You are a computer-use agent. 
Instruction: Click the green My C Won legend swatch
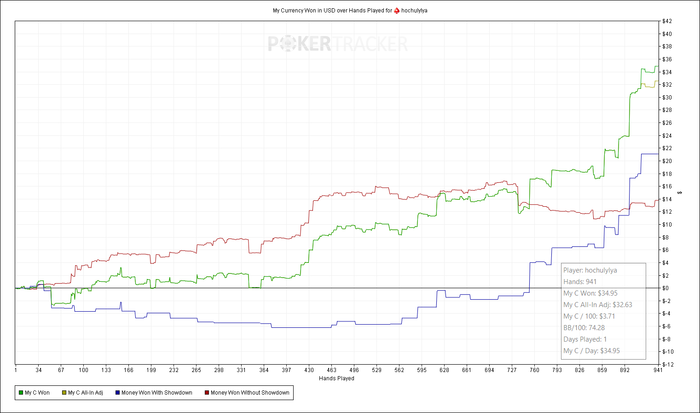coord(21,393)
